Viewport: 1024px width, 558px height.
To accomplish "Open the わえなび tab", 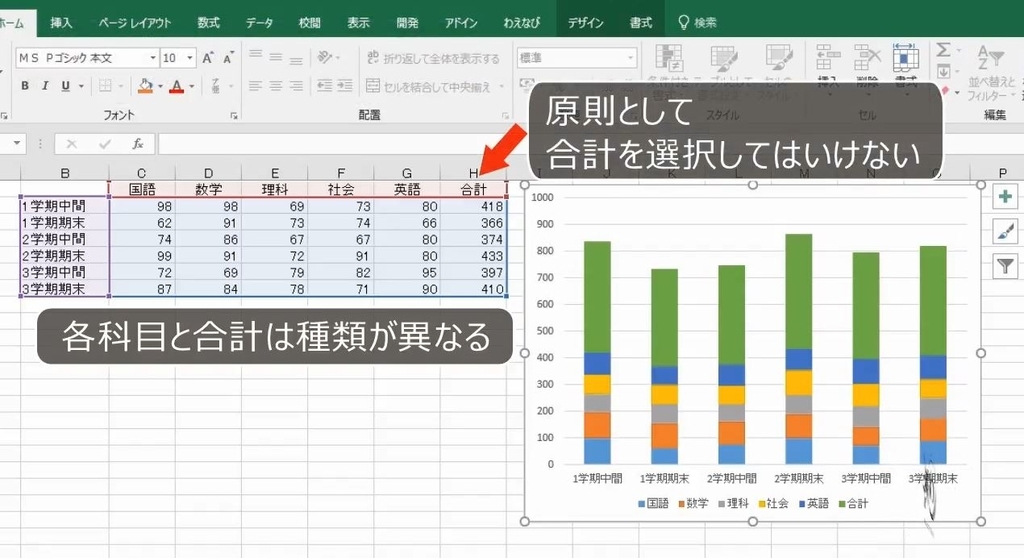I will tap(521, 23).
